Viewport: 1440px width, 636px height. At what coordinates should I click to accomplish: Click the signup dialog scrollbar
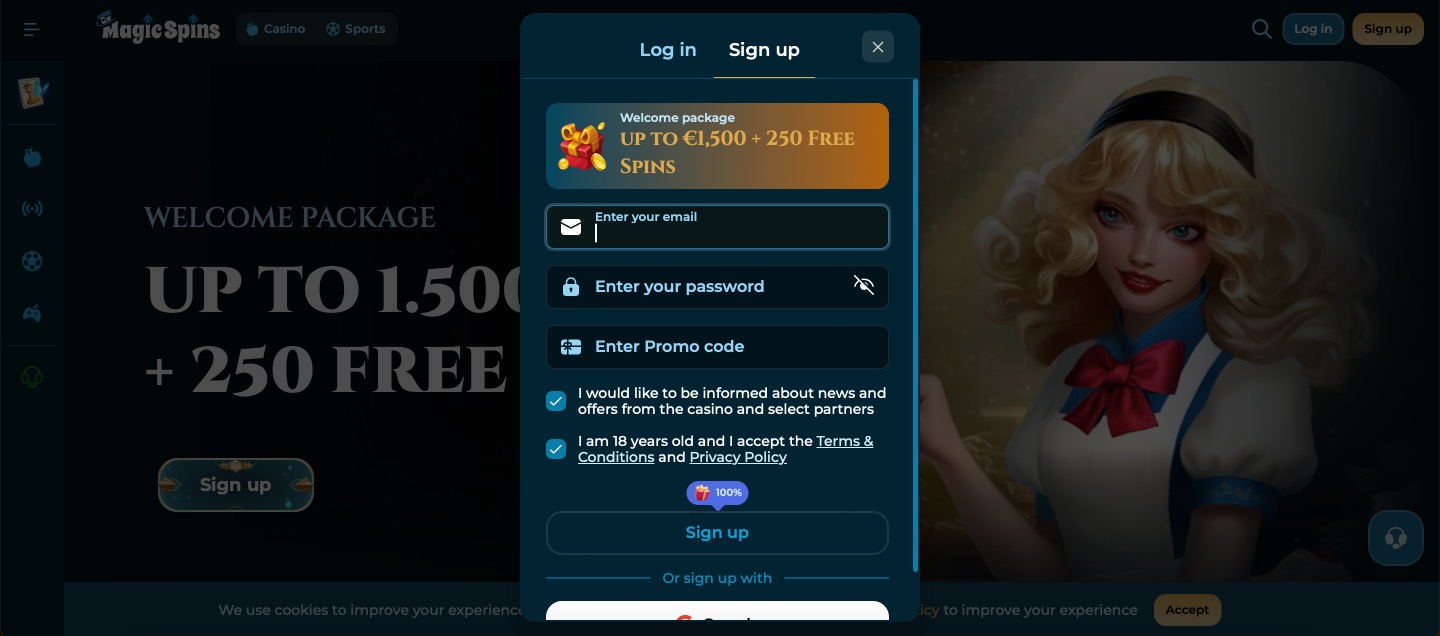(x=915, y=325)
